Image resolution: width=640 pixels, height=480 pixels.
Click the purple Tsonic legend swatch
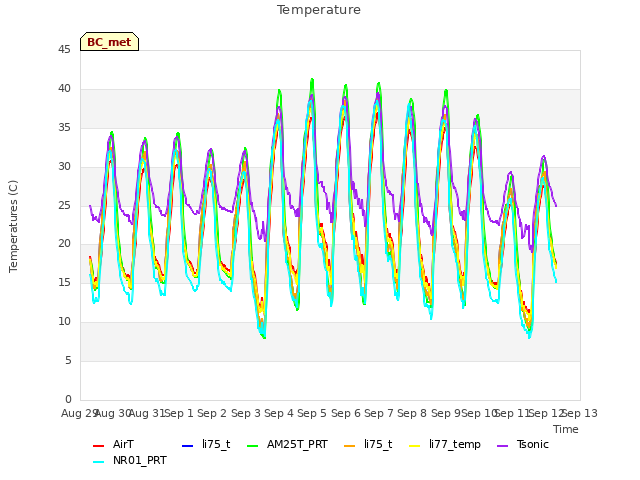click(x=503, y=446)
